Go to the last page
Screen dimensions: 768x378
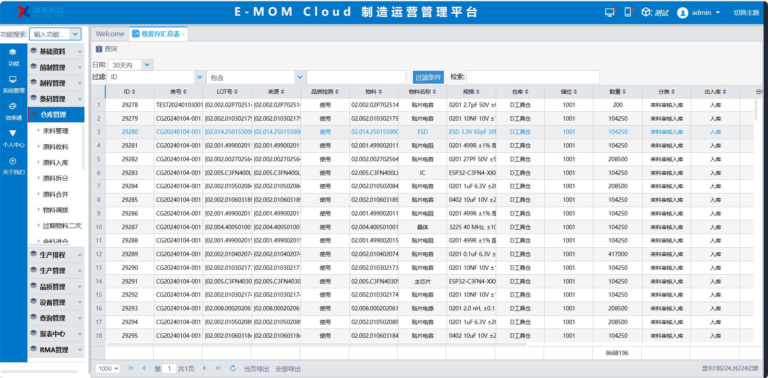(x=218, y=368)
